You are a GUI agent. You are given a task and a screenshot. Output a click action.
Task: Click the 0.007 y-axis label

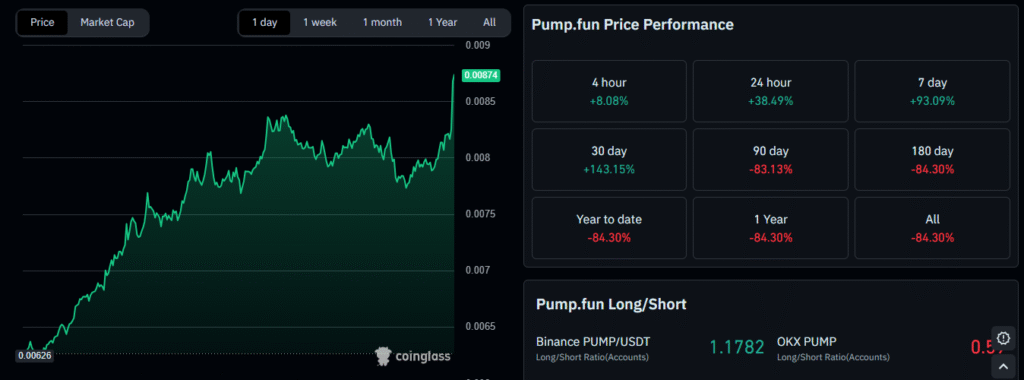point(477,270)
